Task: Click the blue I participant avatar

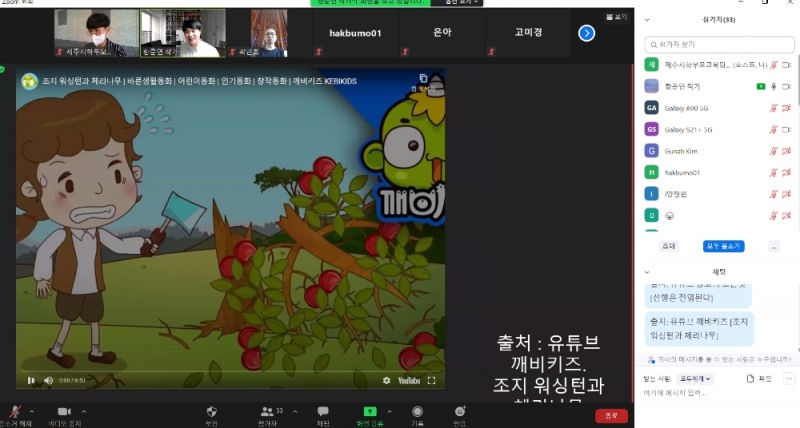Action: pos(652,194)
